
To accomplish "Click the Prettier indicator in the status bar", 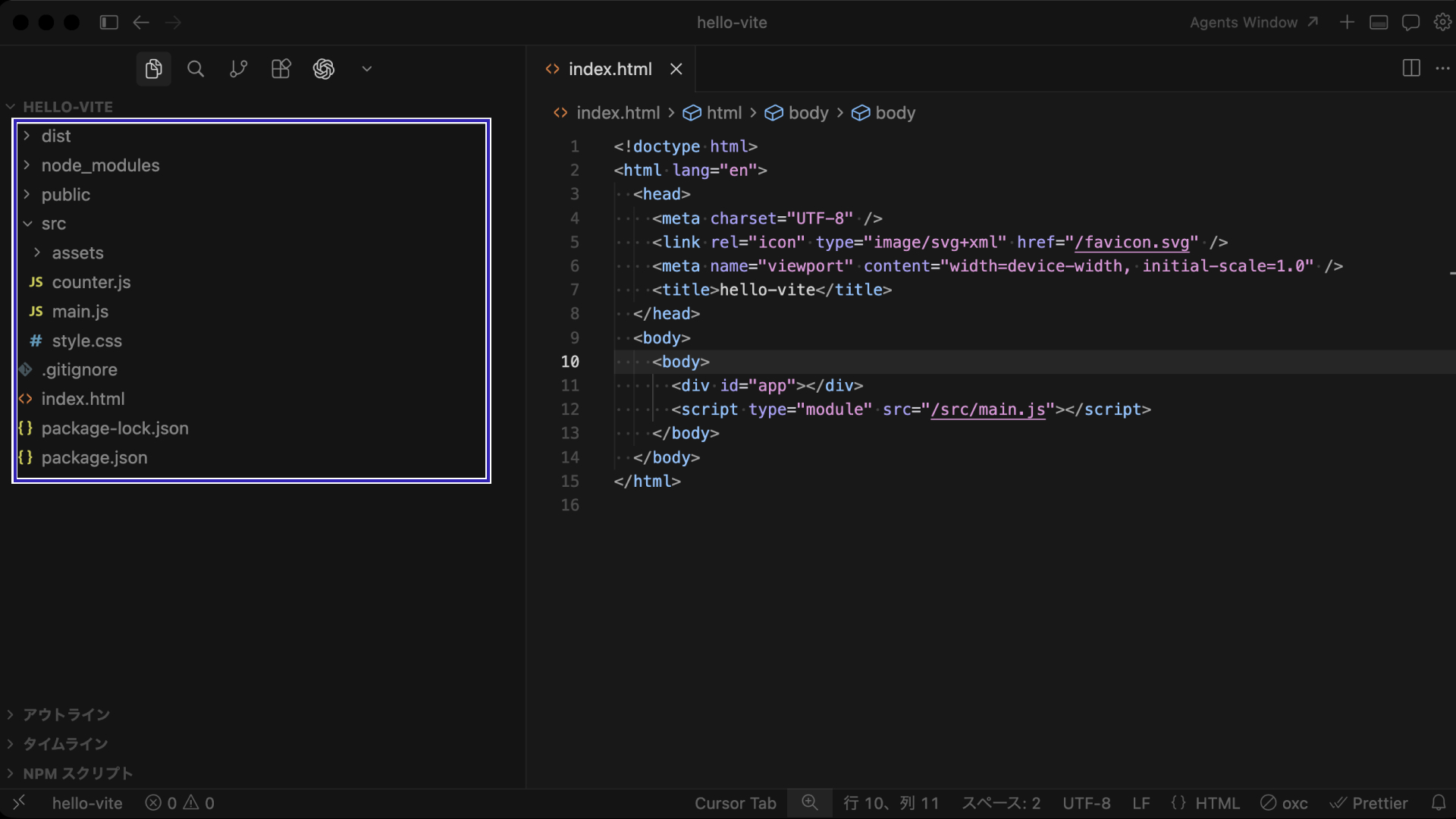I will (x=1369, y=803).
